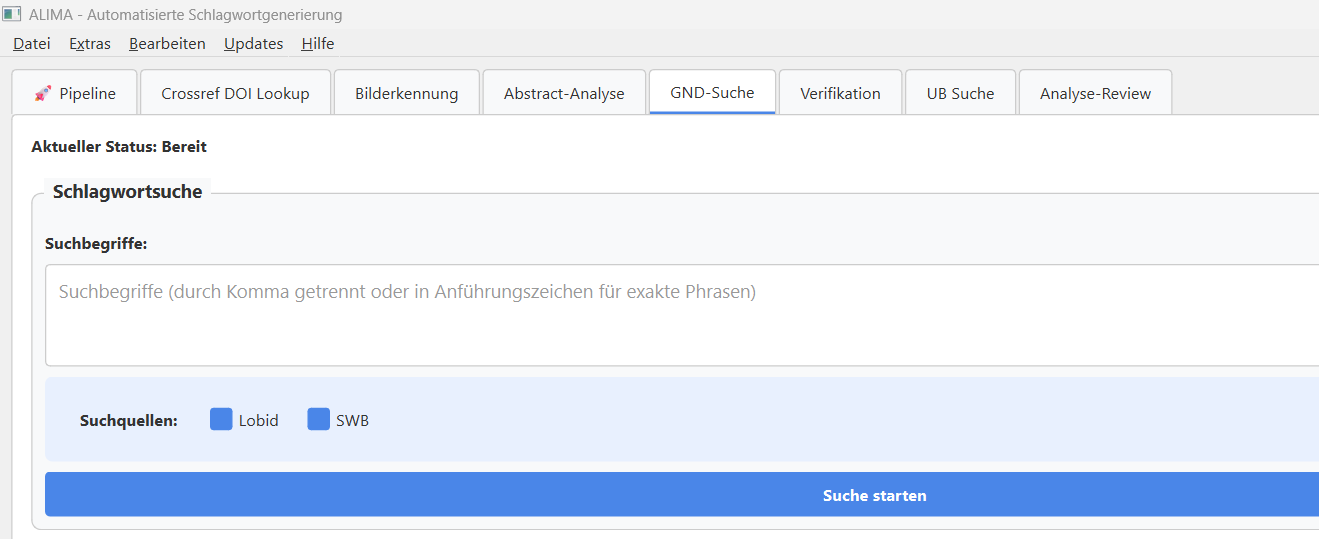
Task: Select the GND-Suche tab
Action: pyautogui.click(x=712, y=92)
